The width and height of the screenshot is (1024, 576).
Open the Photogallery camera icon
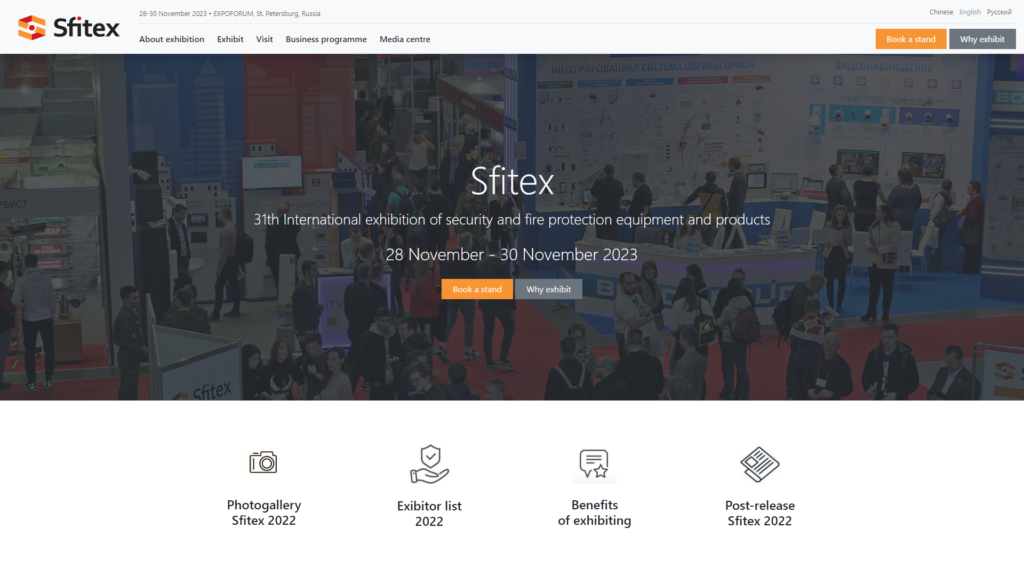tap(263, 462)
